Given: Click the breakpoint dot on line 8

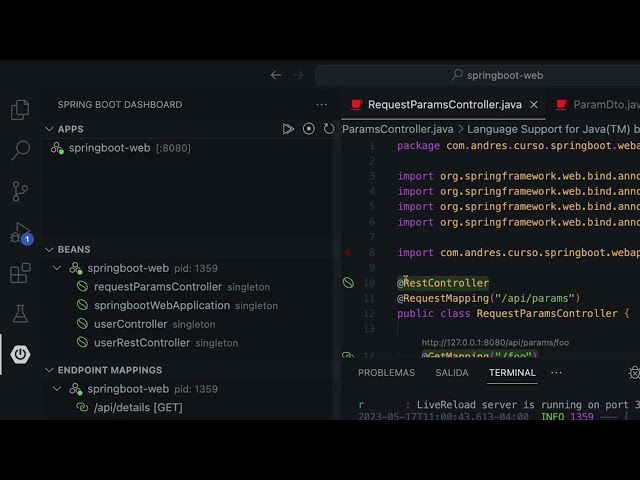Looking at the screenshot, I should coord(348,252).
